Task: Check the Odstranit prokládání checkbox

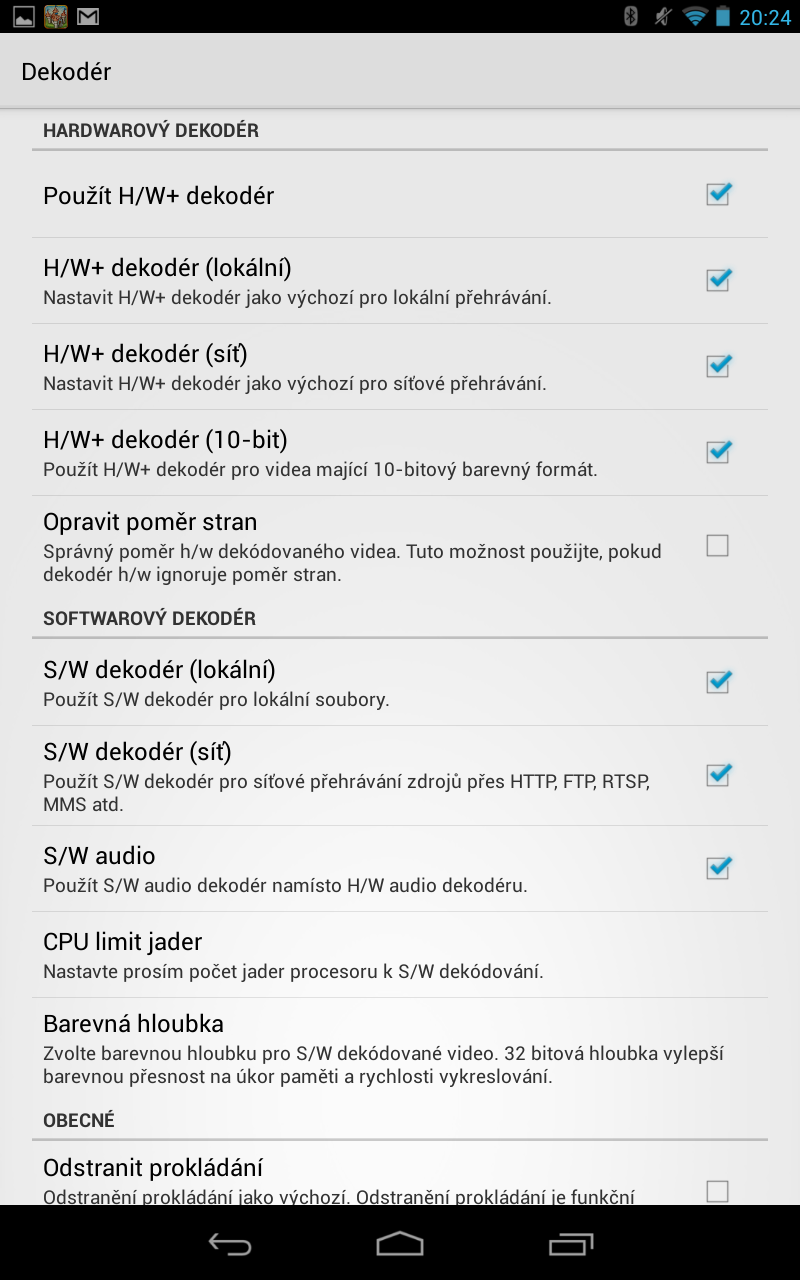Action: 717,1190
